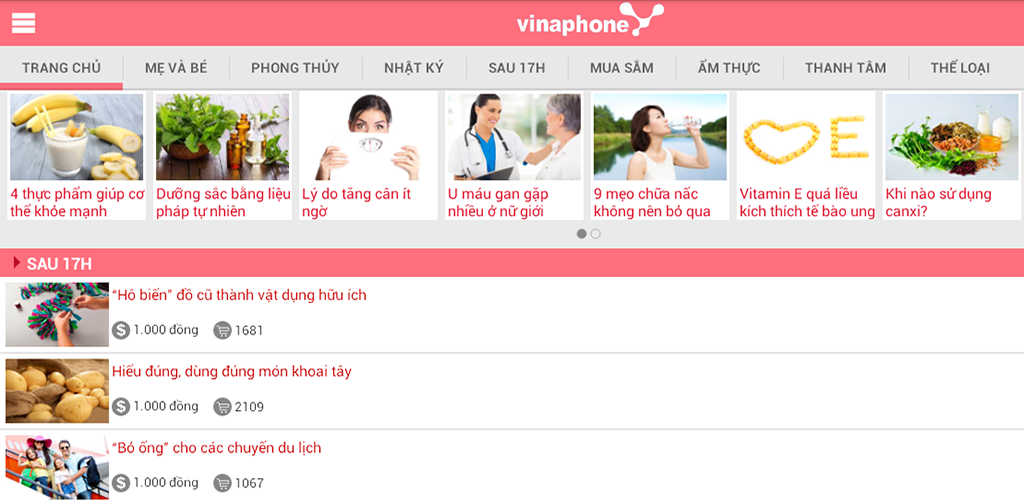Open "Bỏ ống cho các chuyến du lịch" link
This screenshot has height=500, width=1024.
[x=217, y=448]
